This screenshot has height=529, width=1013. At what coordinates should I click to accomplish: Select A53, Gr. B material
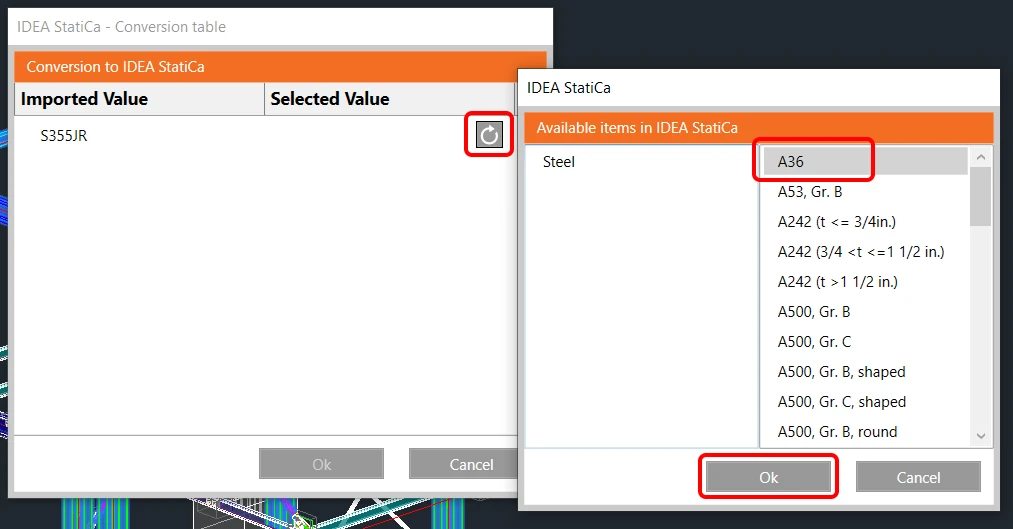pyautogui.click(x=865, y=192)
